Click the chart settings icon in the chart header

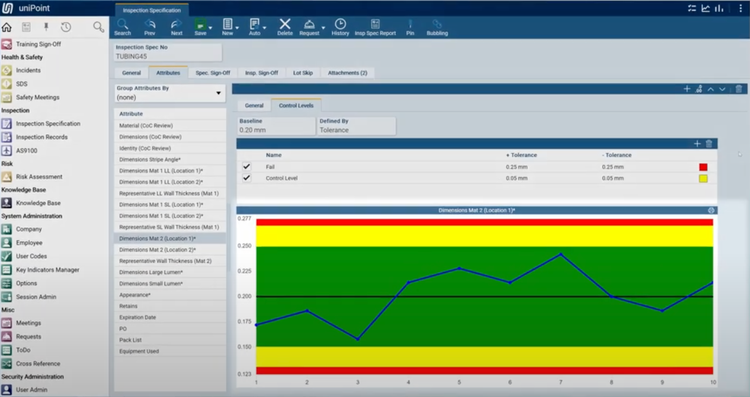point(711,210)
